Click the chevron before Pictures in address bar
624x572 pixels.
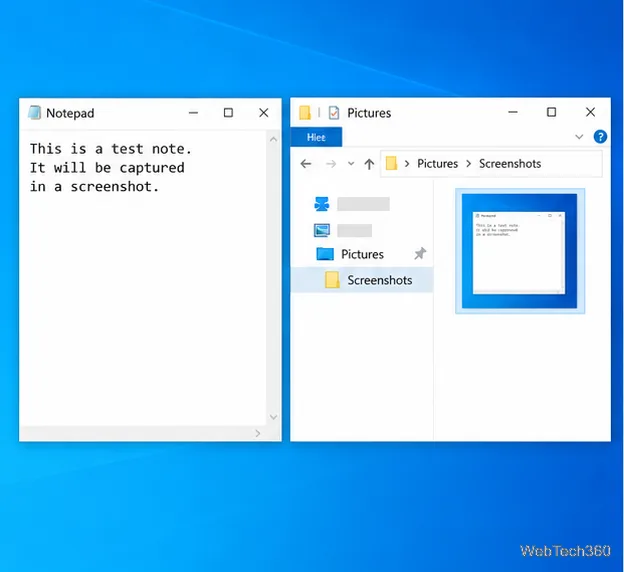click(407, 164)
